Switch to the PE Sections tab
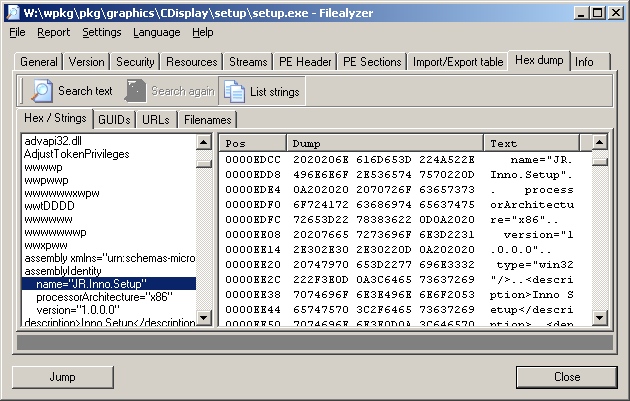630x401 pixels. [372, 62]
